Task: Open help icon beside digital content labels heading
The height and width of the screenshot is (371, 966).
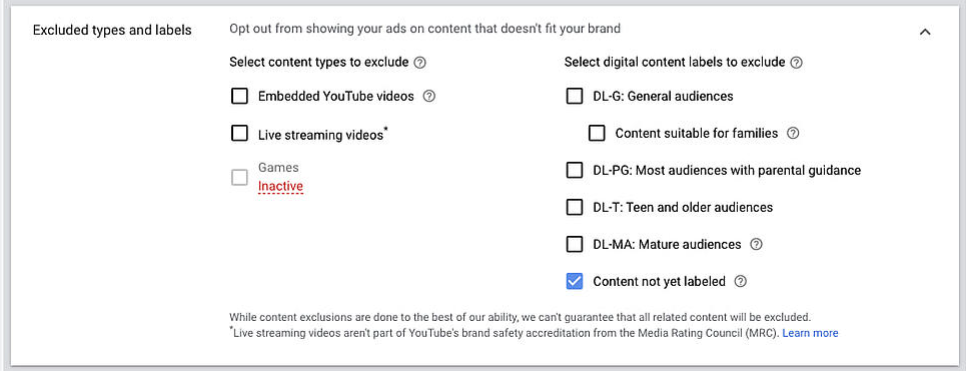Action: [796, 62]
